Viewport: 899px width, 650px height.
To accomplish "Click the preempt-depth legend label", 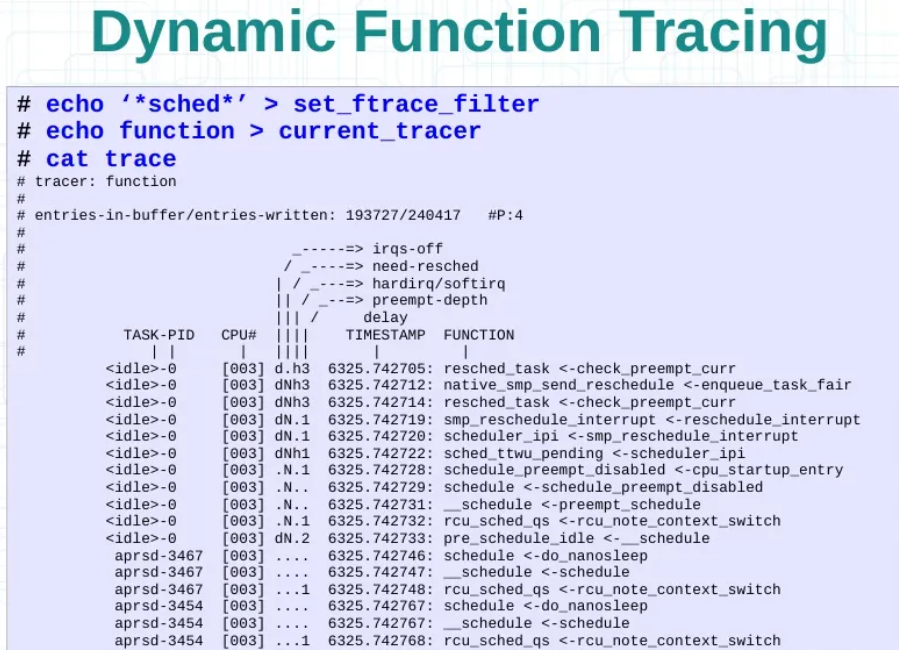I will point(429,300).
